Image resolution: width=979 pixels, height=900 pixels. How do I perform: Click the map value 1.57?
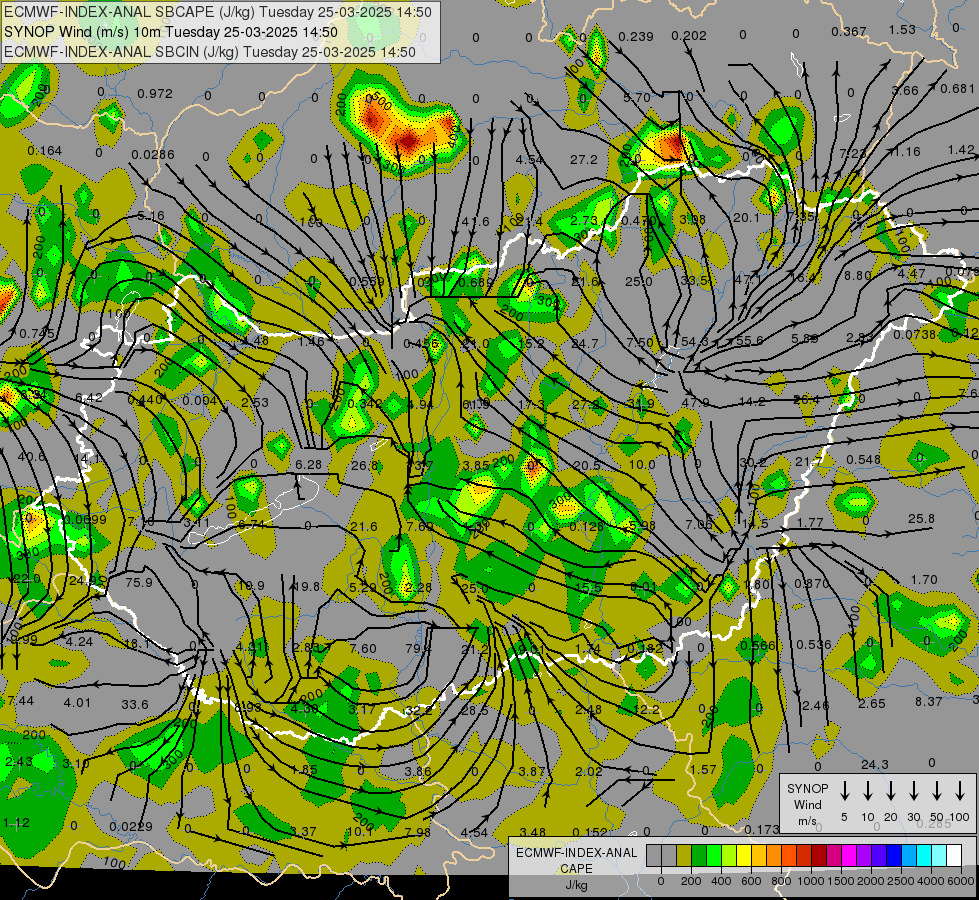pos(703,769)
